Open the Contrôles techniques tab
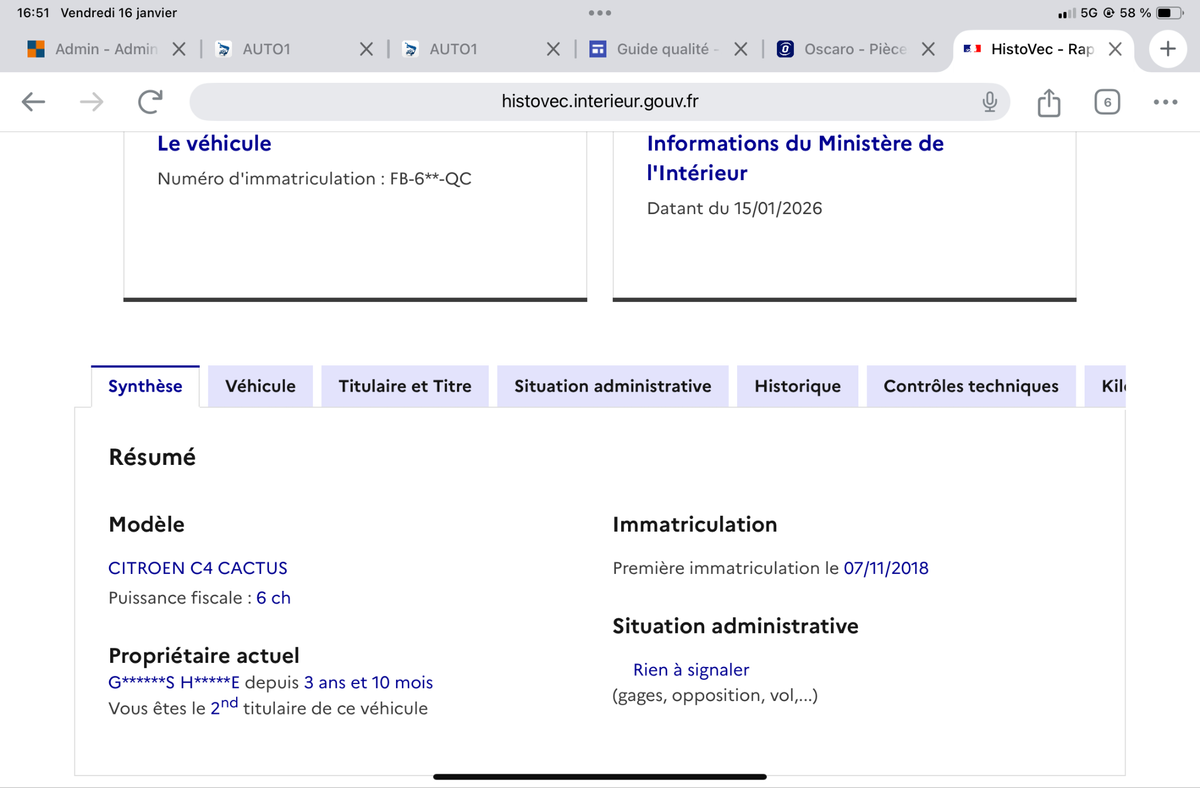 click(x=970, y=386)
